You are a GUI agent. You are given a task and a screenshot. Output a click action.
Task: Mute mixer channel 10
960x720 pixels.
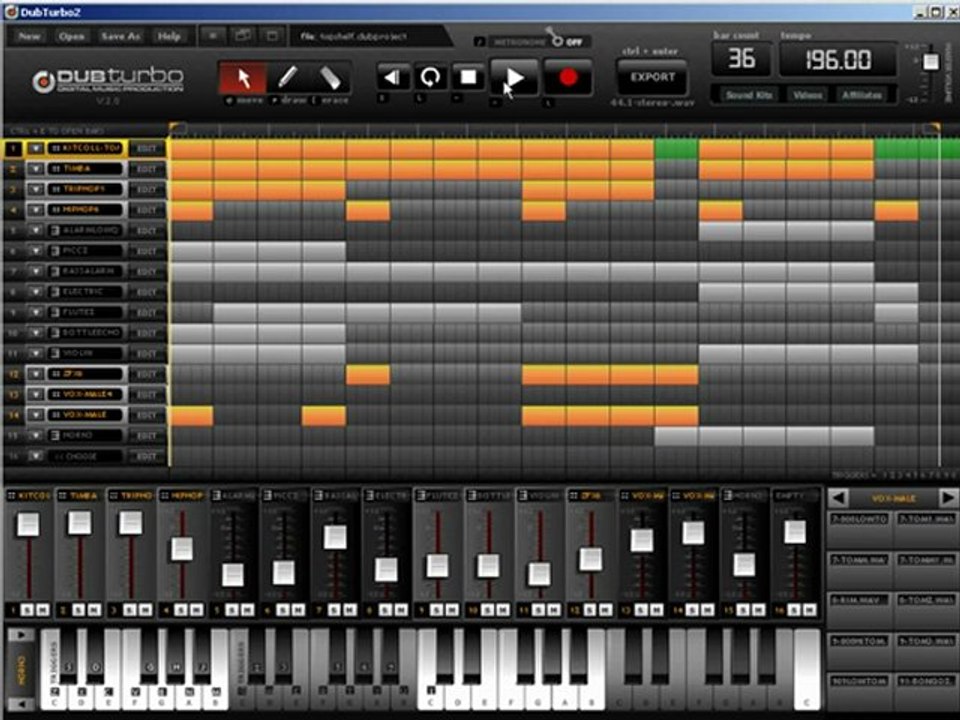pyautogui.click(x=503, y=609)
